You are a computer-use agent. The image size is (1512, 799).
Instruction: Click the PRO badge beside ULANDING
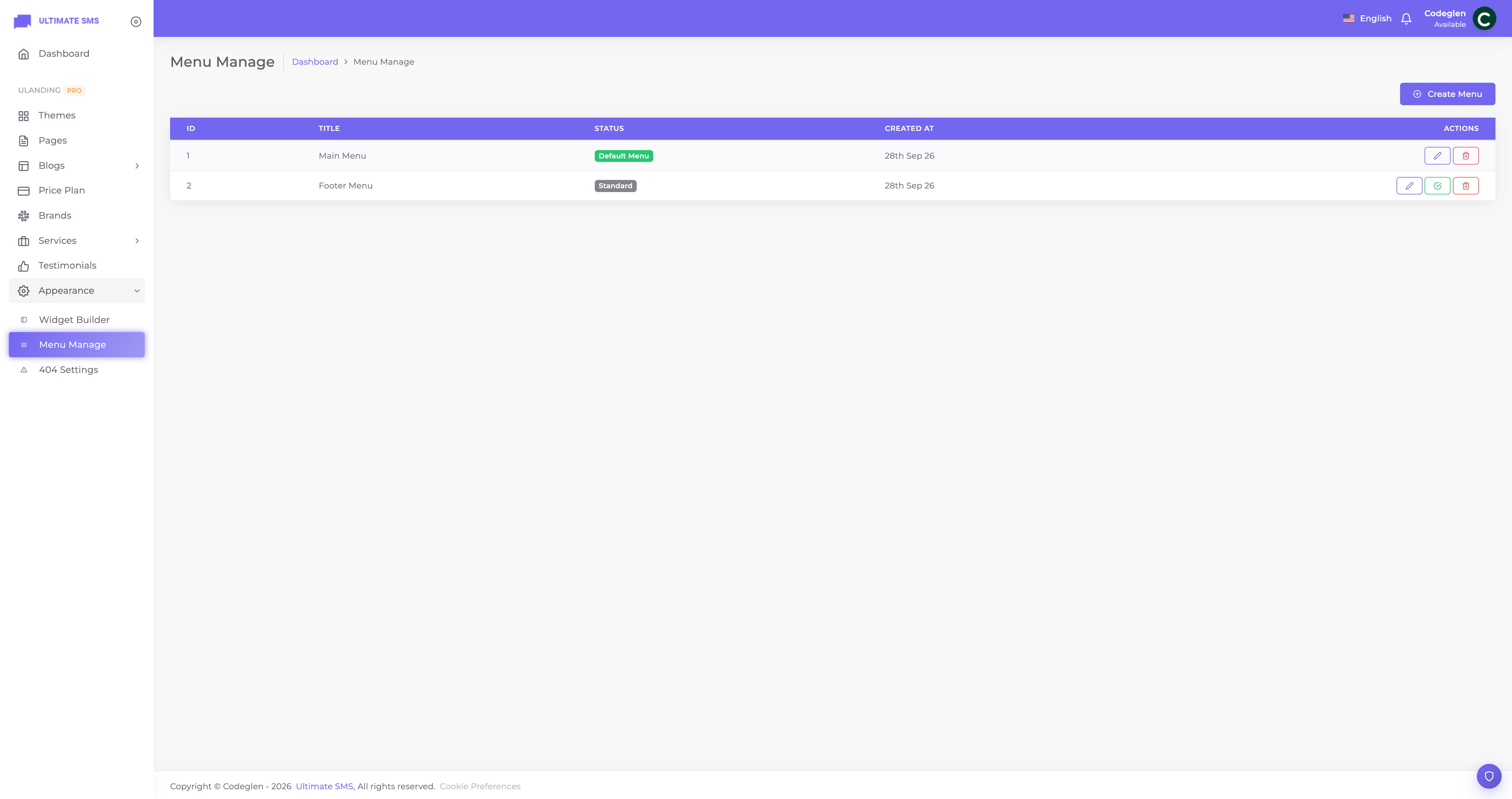[74, 90]
